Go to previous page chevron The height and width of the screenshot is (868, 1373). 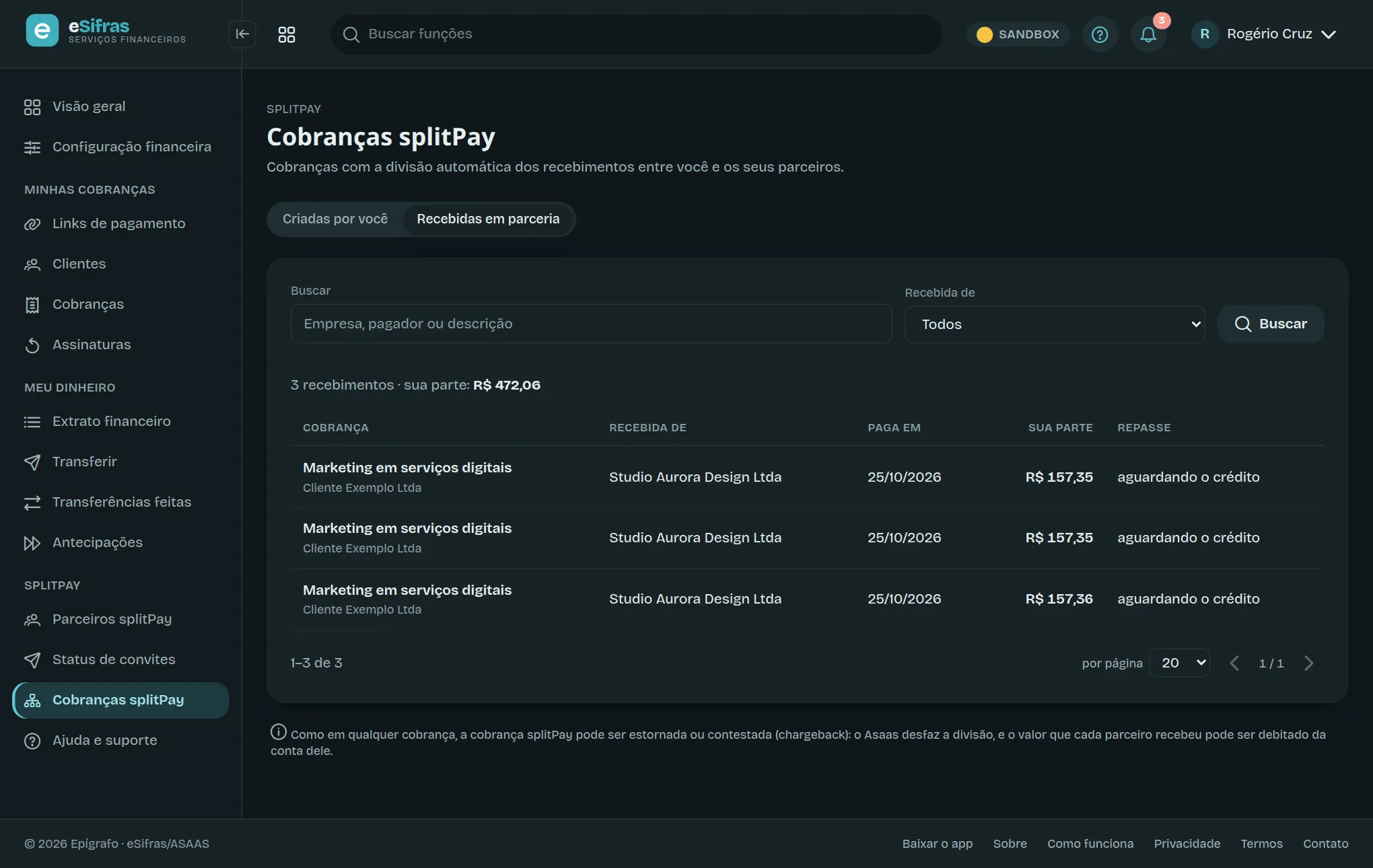click(x=1234, y=663)
